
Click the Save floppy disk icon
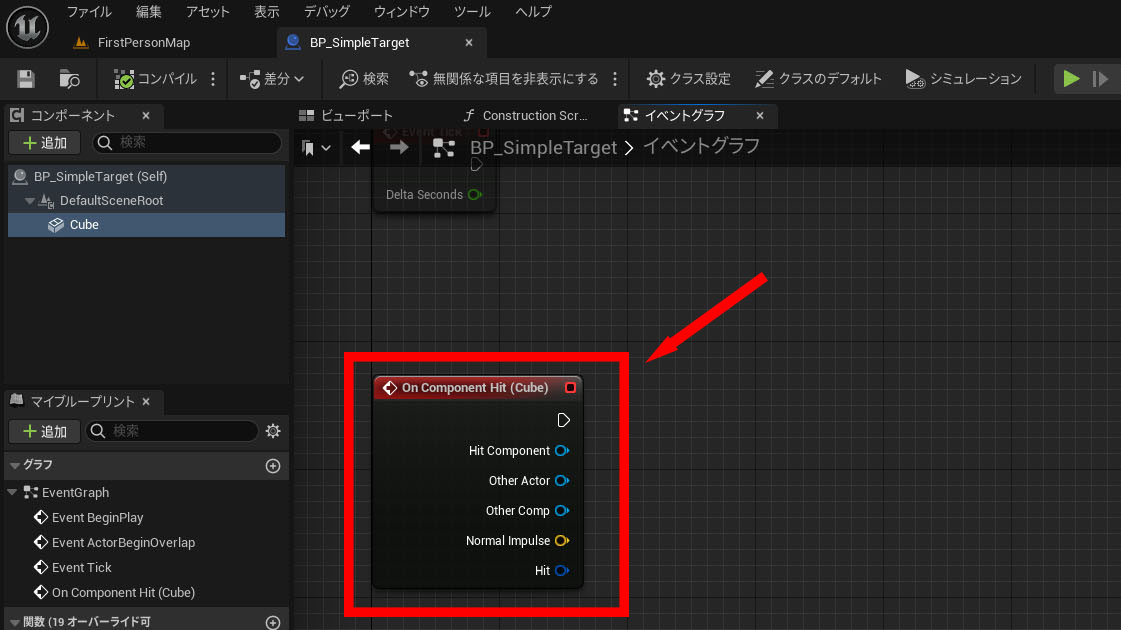click(x=26, y=79)
